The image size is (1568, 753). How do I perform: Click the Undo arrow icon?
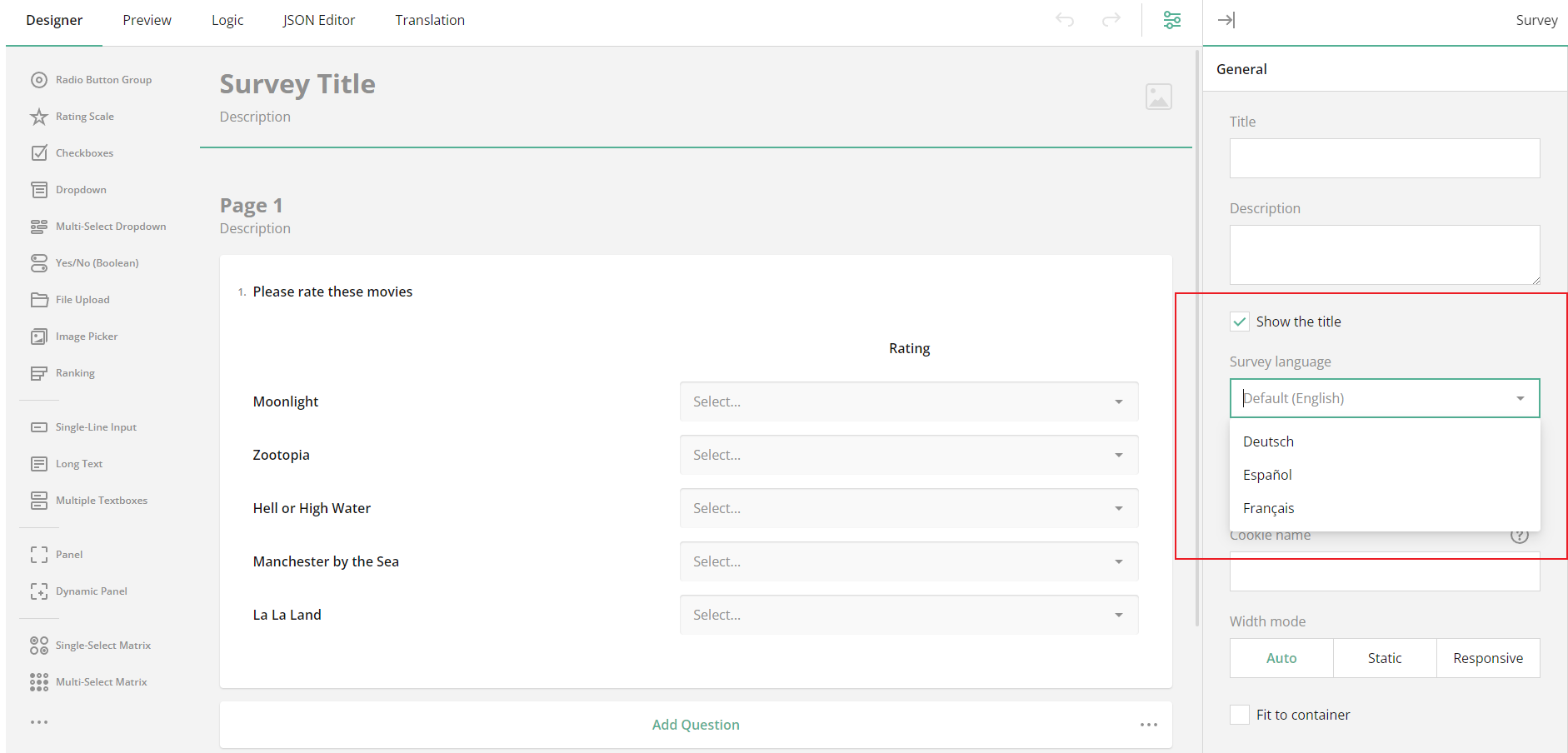pyautogui.click(x=1064, y=19)
